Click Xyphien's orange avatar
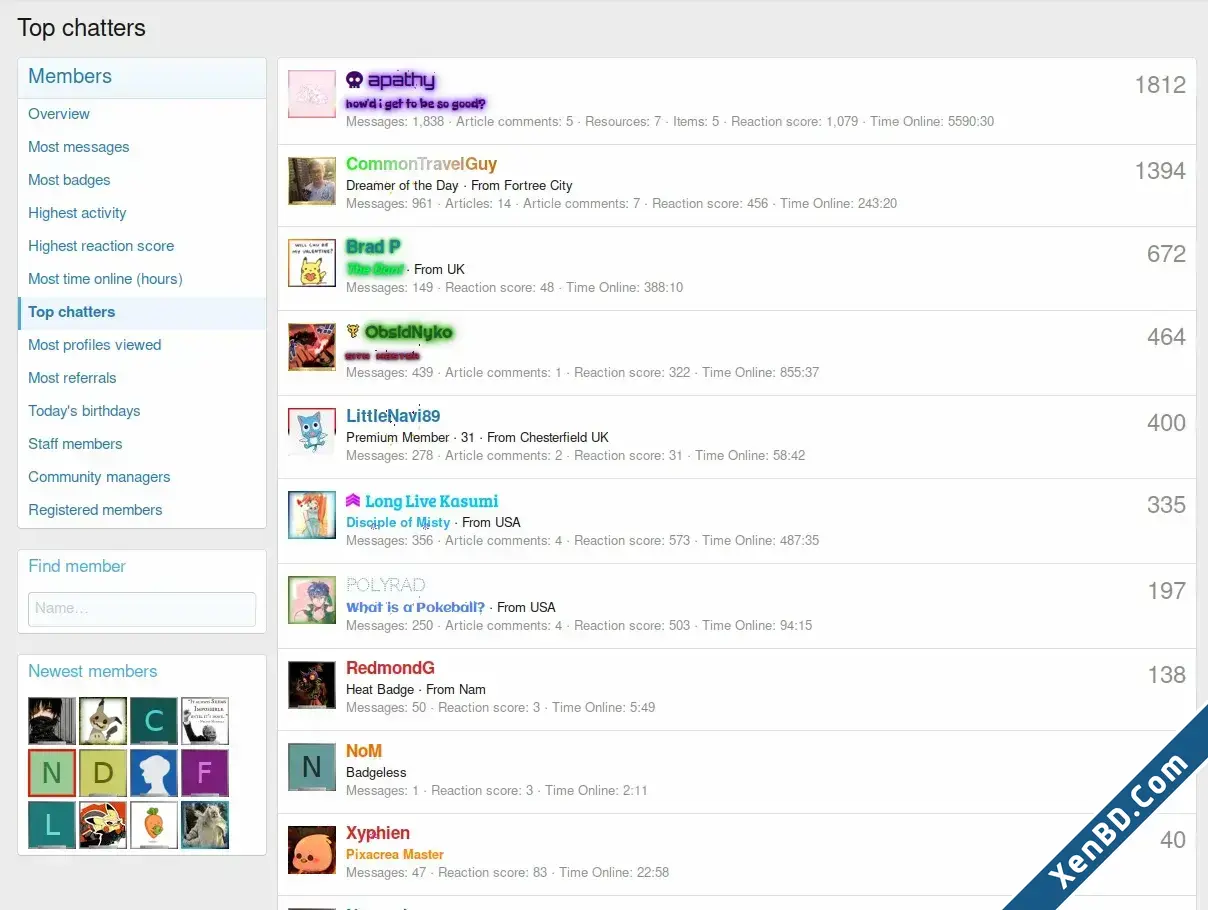The width and height of the screenshot is (1208, 910). pyautogui.click(x=312, y=849)
